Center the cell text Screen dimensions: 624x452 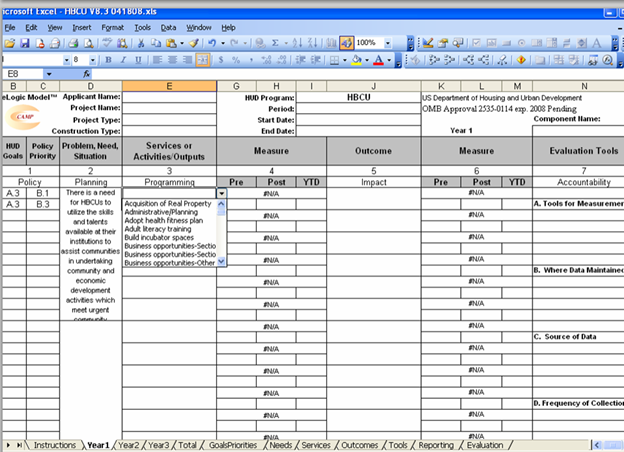point(172,60)
